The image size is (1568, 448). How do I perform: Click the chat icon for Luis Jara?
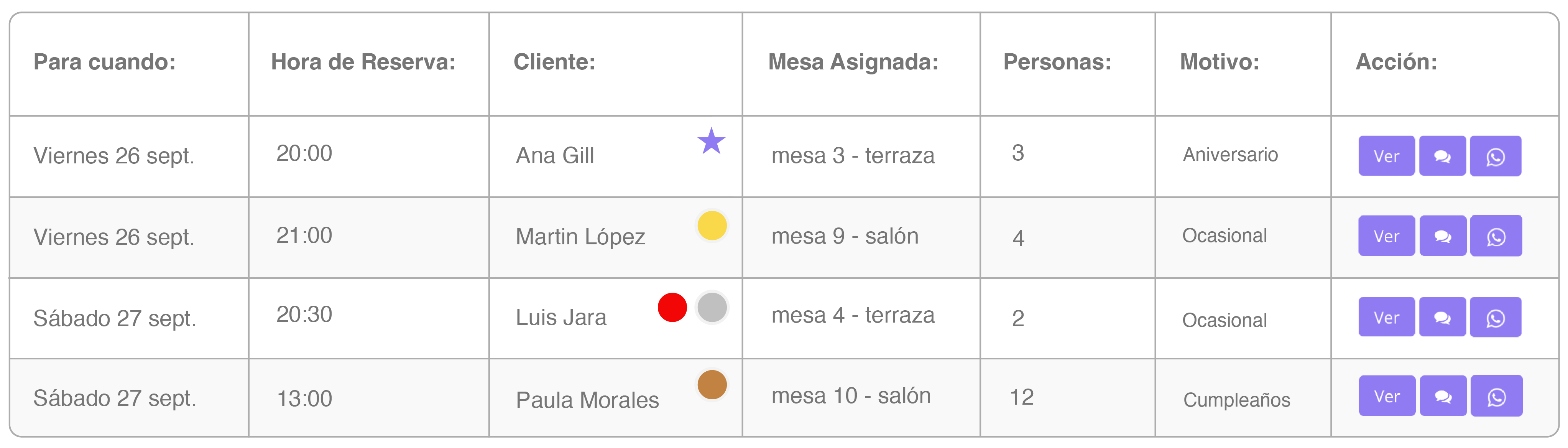[x=1442, y=317]
